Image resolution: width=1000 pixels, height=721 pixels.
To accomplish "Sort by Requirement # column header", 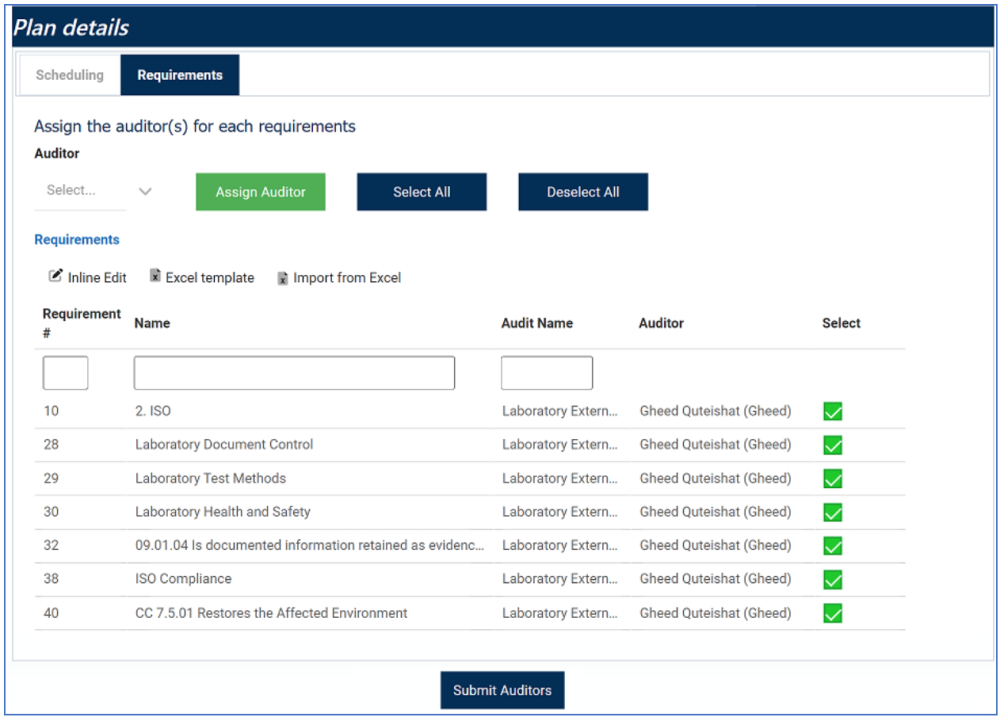I will [x=81, y=323].
